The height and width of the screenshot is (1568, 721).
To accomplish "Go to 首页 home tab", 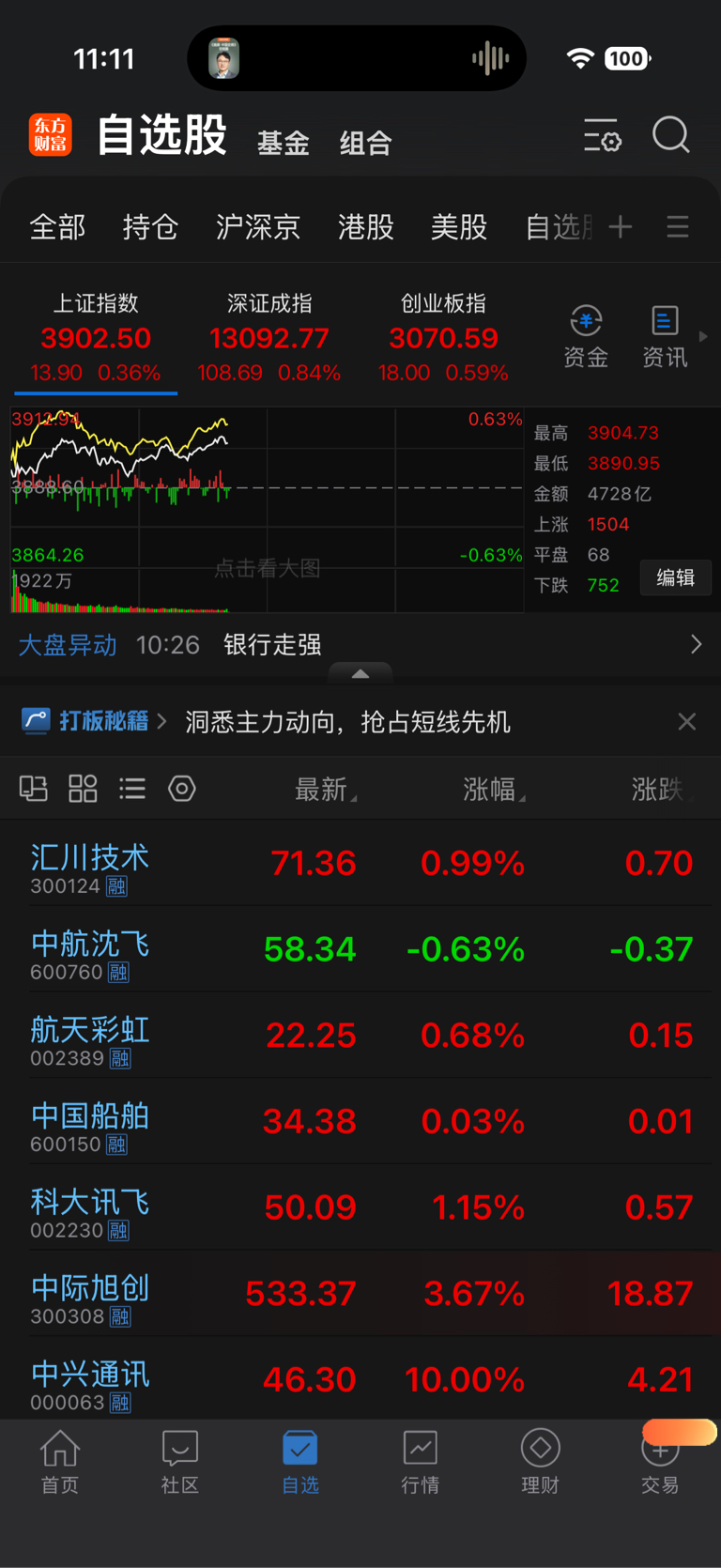I will [x=60, y=1462].
